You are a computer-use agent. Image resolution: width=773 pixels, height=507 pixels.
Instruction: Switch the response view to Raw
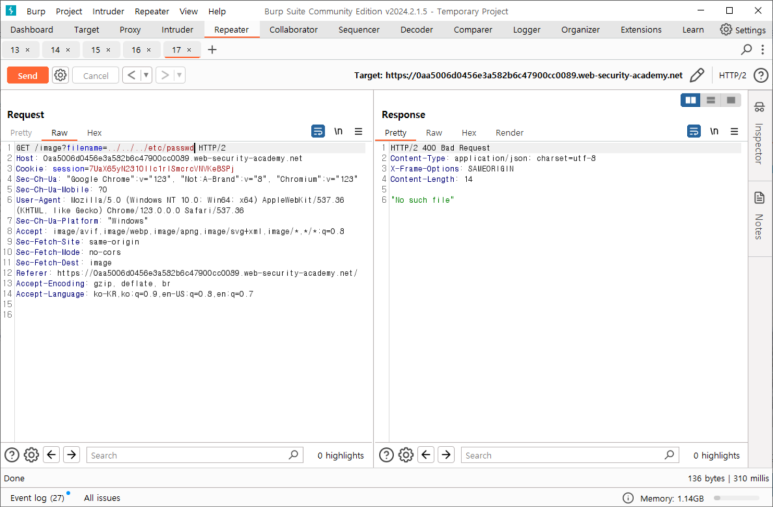tap(434, 133)
